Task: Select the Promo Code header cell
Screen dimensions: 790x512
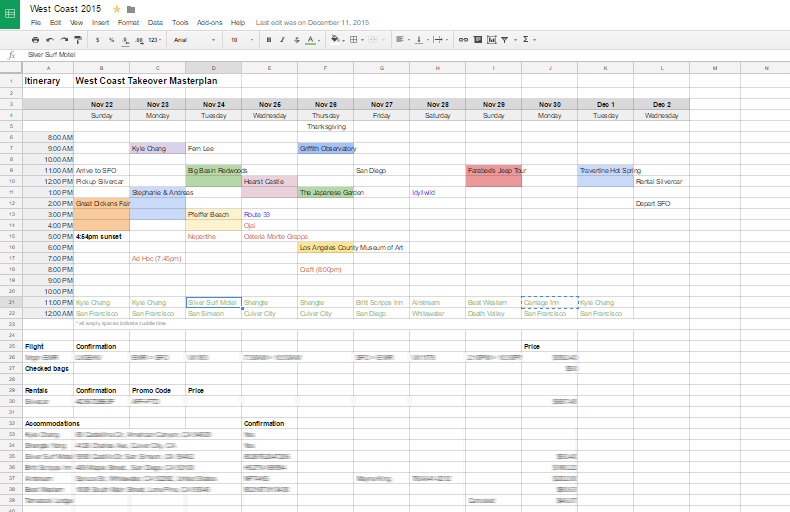Action: 158,391
